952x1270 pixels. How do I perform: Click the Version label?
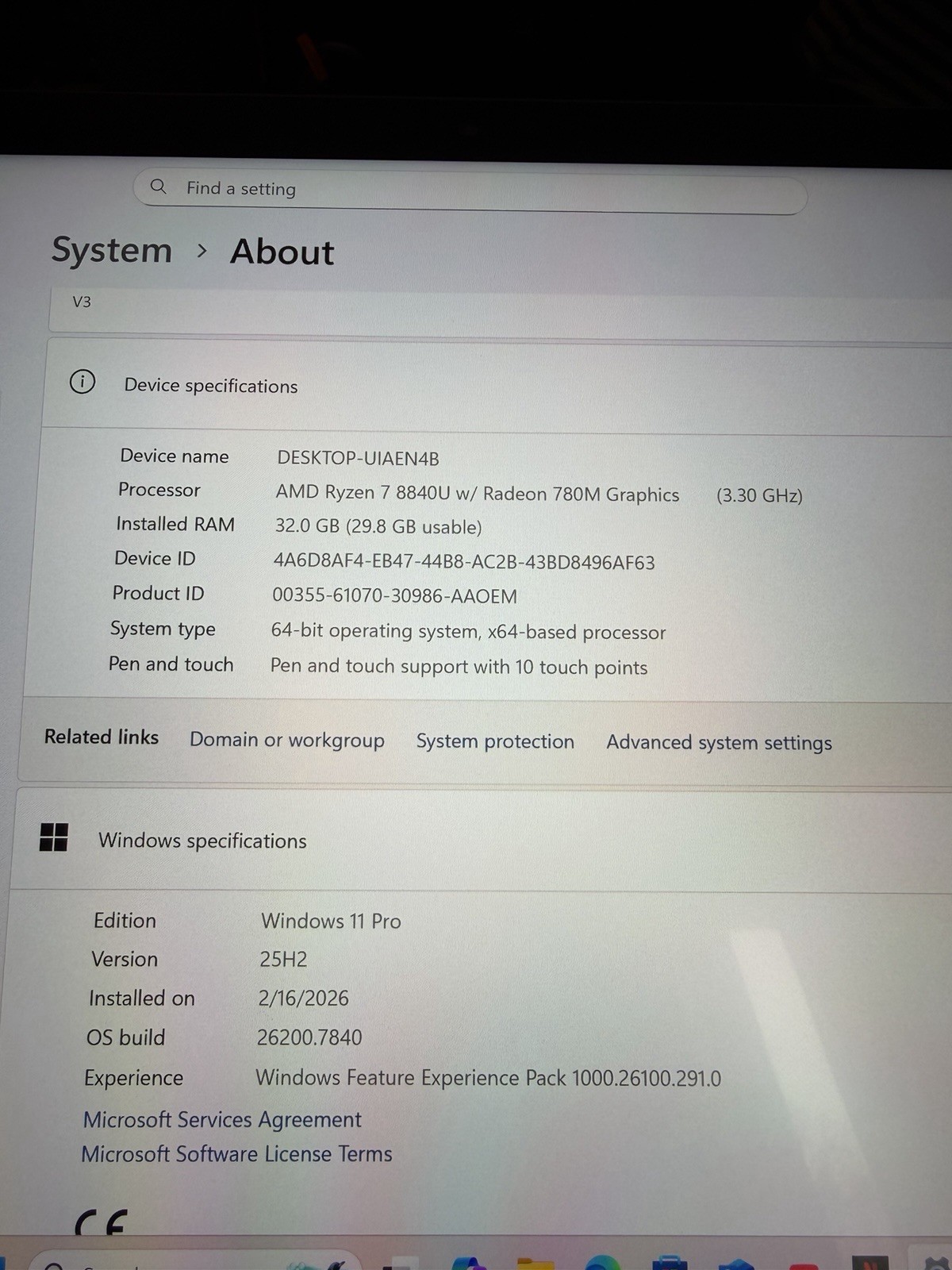tap(125, 959)
